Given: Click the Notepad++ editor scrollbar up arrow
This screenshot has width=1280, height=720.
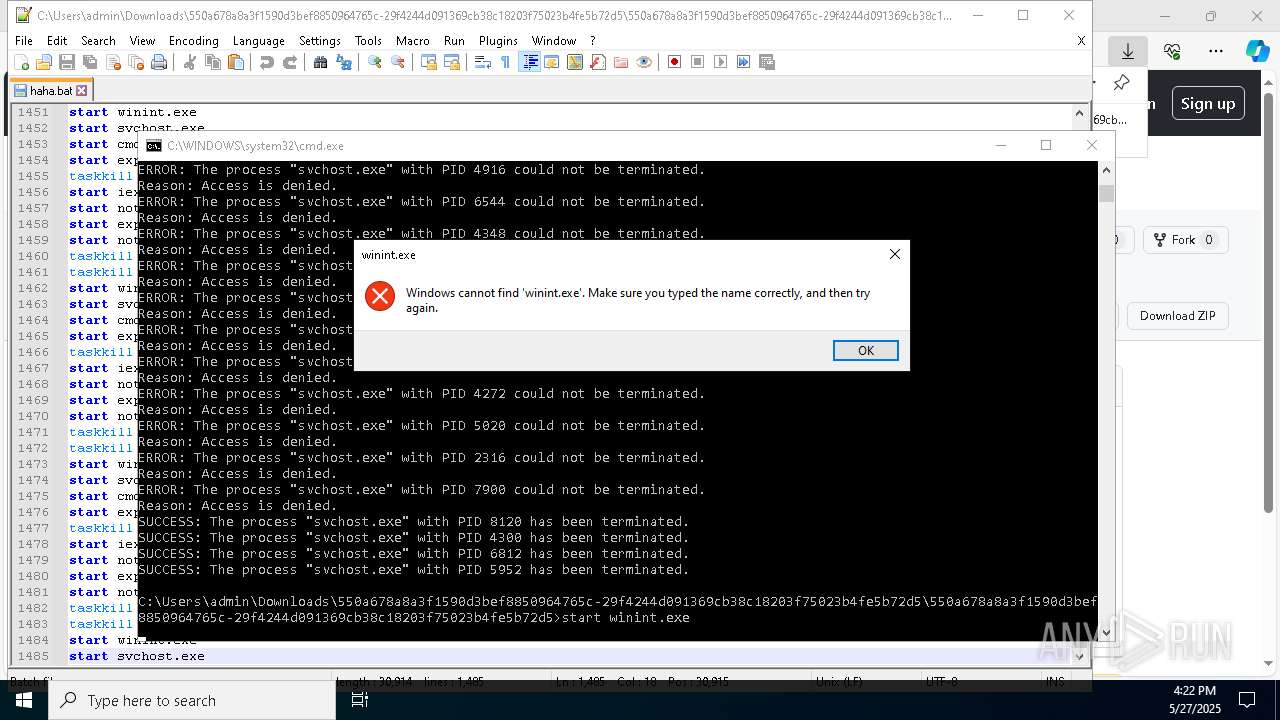Looking at the screenshot, I should [1079, 113].
